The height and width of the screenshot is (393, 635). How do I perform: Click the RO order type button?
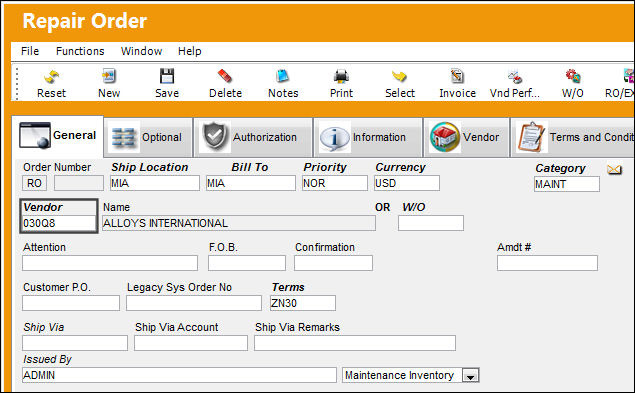(34, 183)
